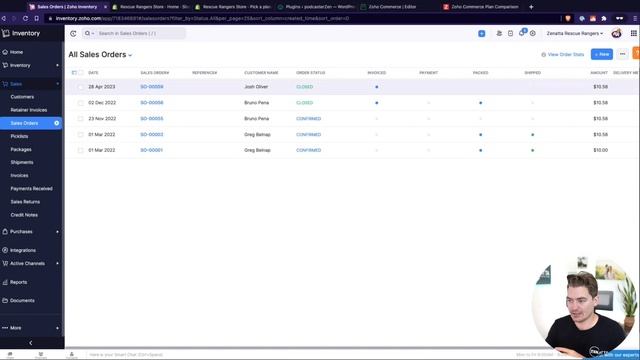Screen dimensions: 640x360
Task: Open the three-dots more actions button
Action: click(622, 54)
